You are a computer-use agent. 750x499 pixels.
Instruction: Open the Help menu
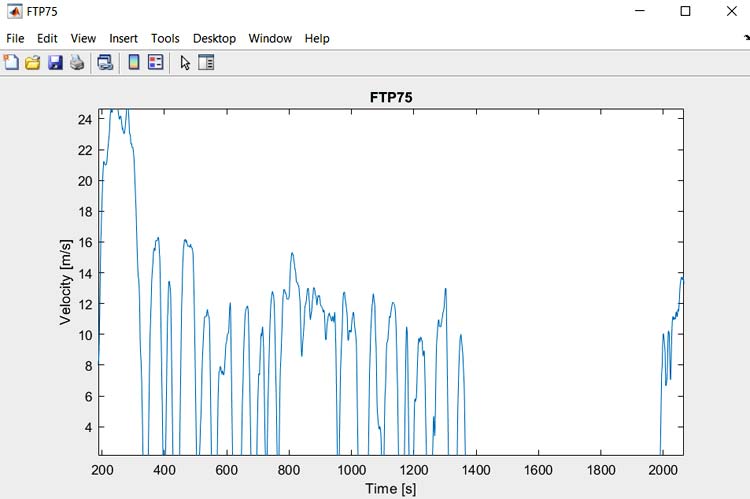317,38
